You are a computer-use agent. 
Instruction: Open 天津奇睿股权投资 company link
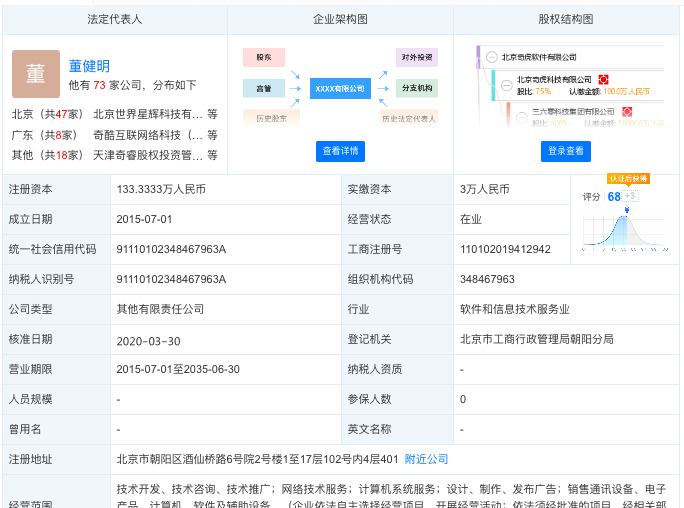(147, 155)
